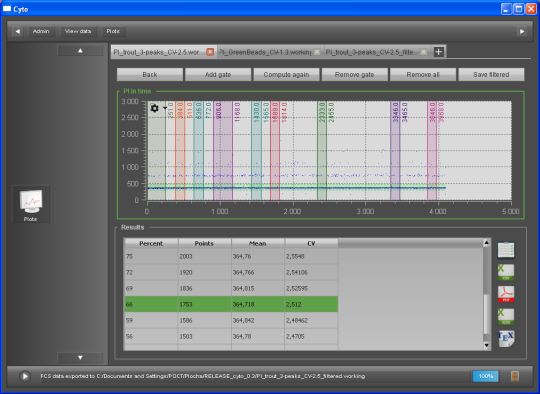Export results as TeX file
The image size is (540, 394).
pos(506,339)
